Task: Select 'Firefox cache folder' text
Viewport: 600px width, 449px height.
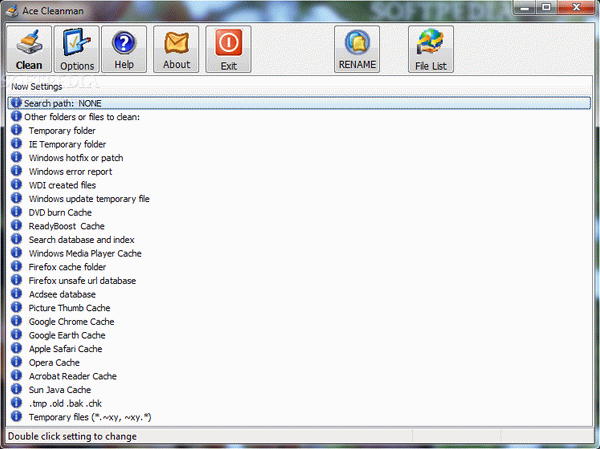Action: tap(67, 267)
